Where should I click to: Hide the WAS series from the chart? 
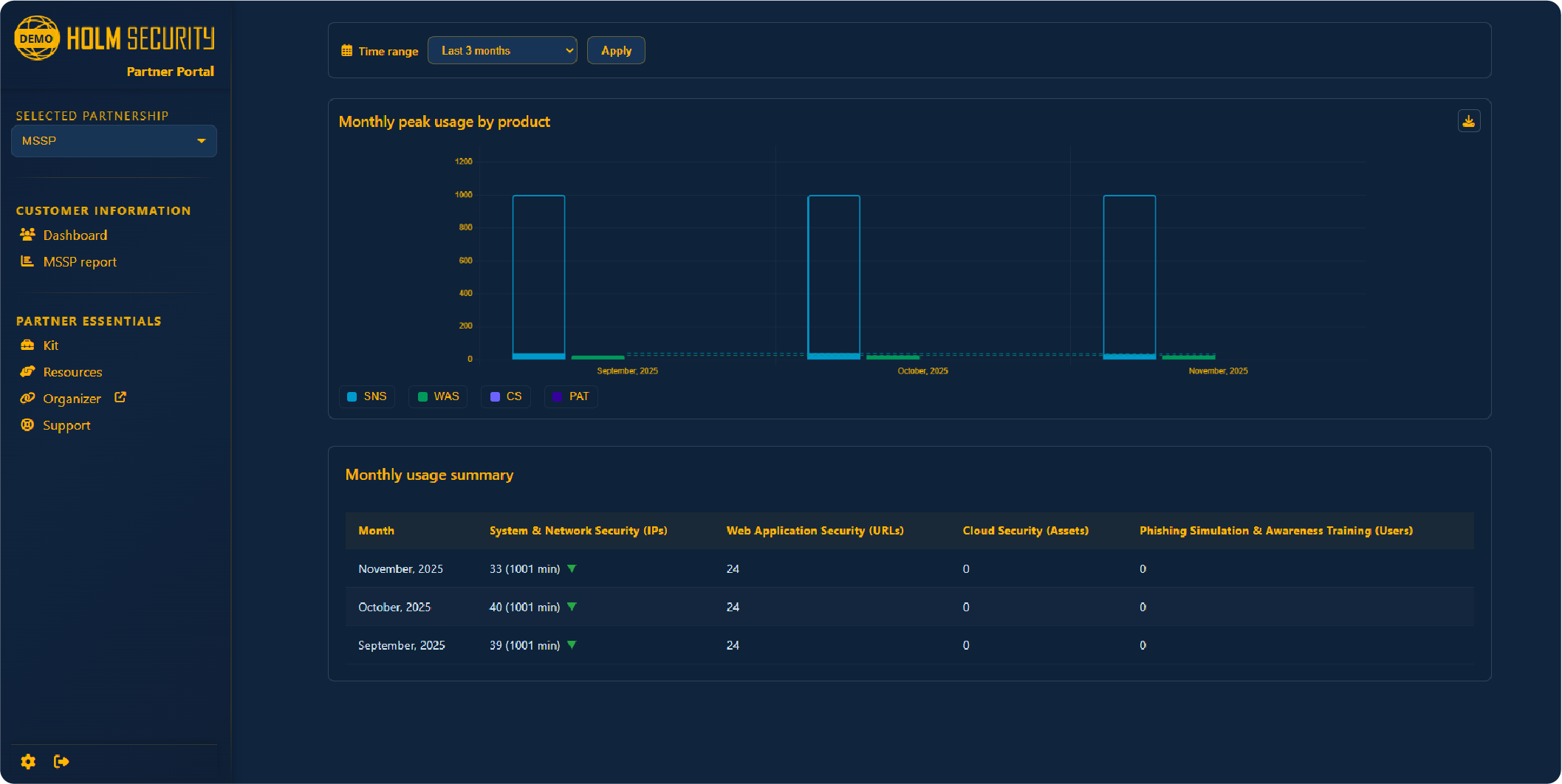click(x=438, y=396)
